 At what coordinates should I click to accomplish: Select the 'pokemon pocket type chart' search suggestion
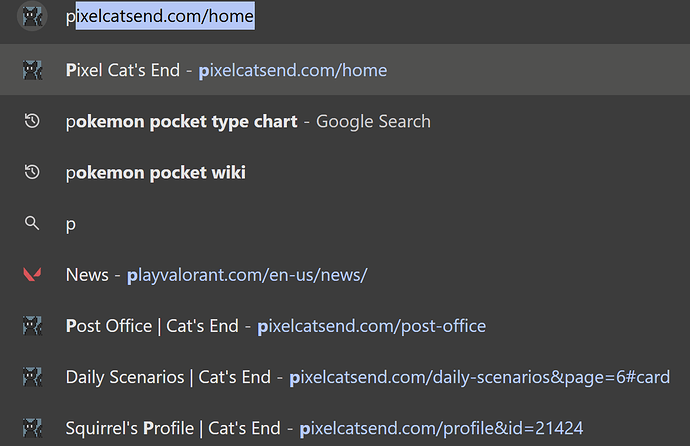click(x=181, y=122)
